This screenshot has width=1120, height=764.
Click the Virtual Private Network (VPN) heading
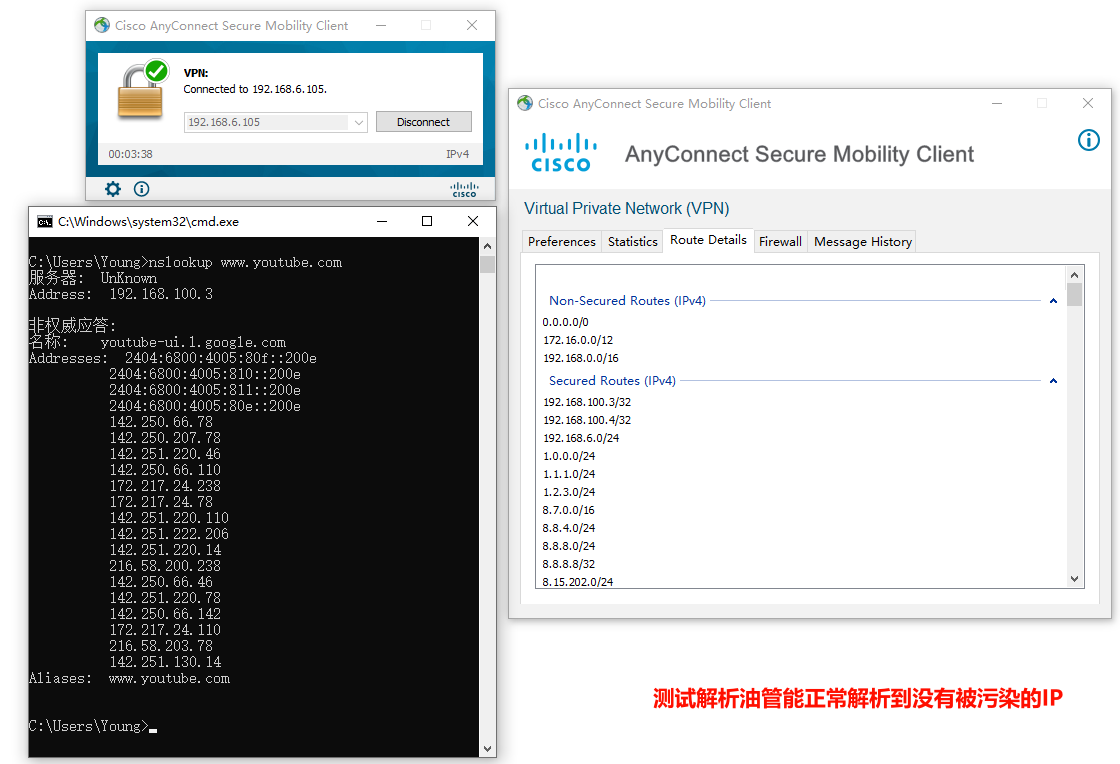[x=626, y=208]
